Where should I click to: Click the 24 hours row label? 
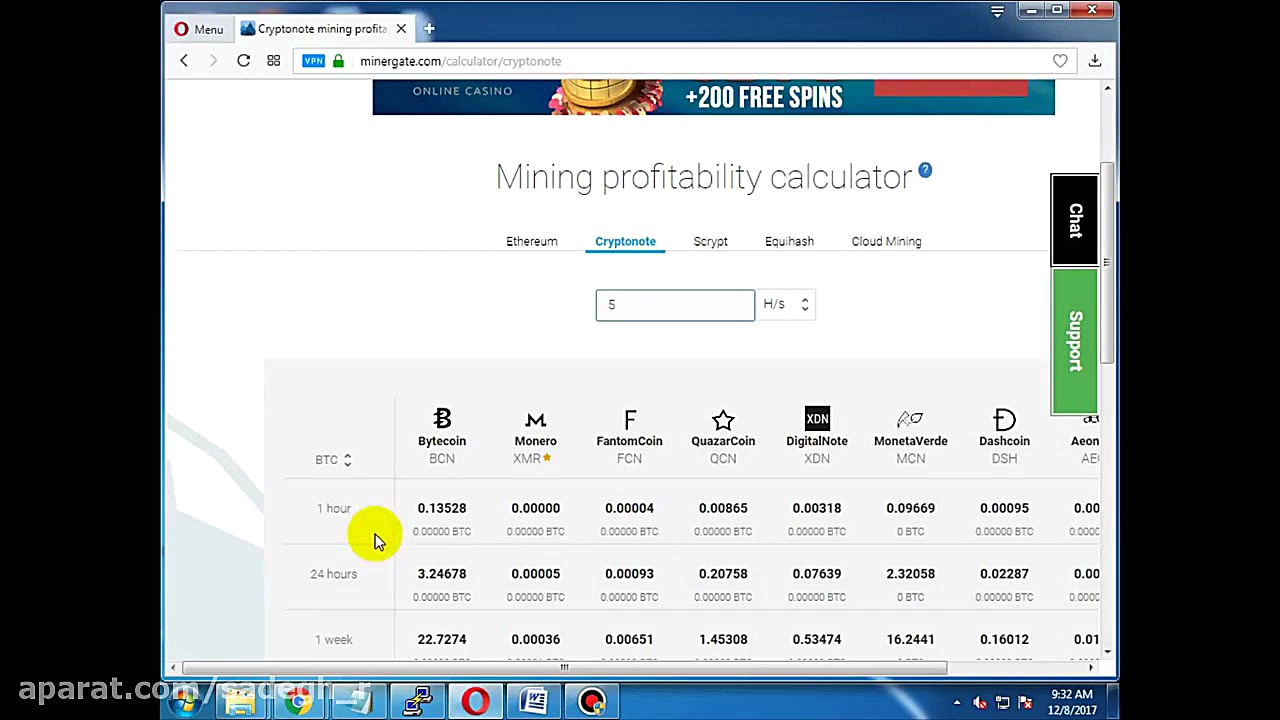[x=333, y=574]
